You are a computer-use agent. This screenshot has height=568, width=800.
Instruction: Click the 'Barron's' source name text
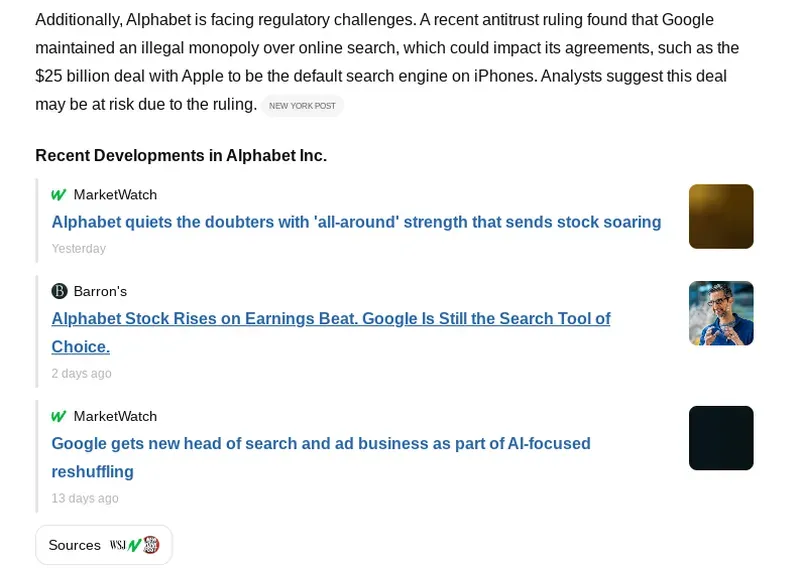click(100, 291)
